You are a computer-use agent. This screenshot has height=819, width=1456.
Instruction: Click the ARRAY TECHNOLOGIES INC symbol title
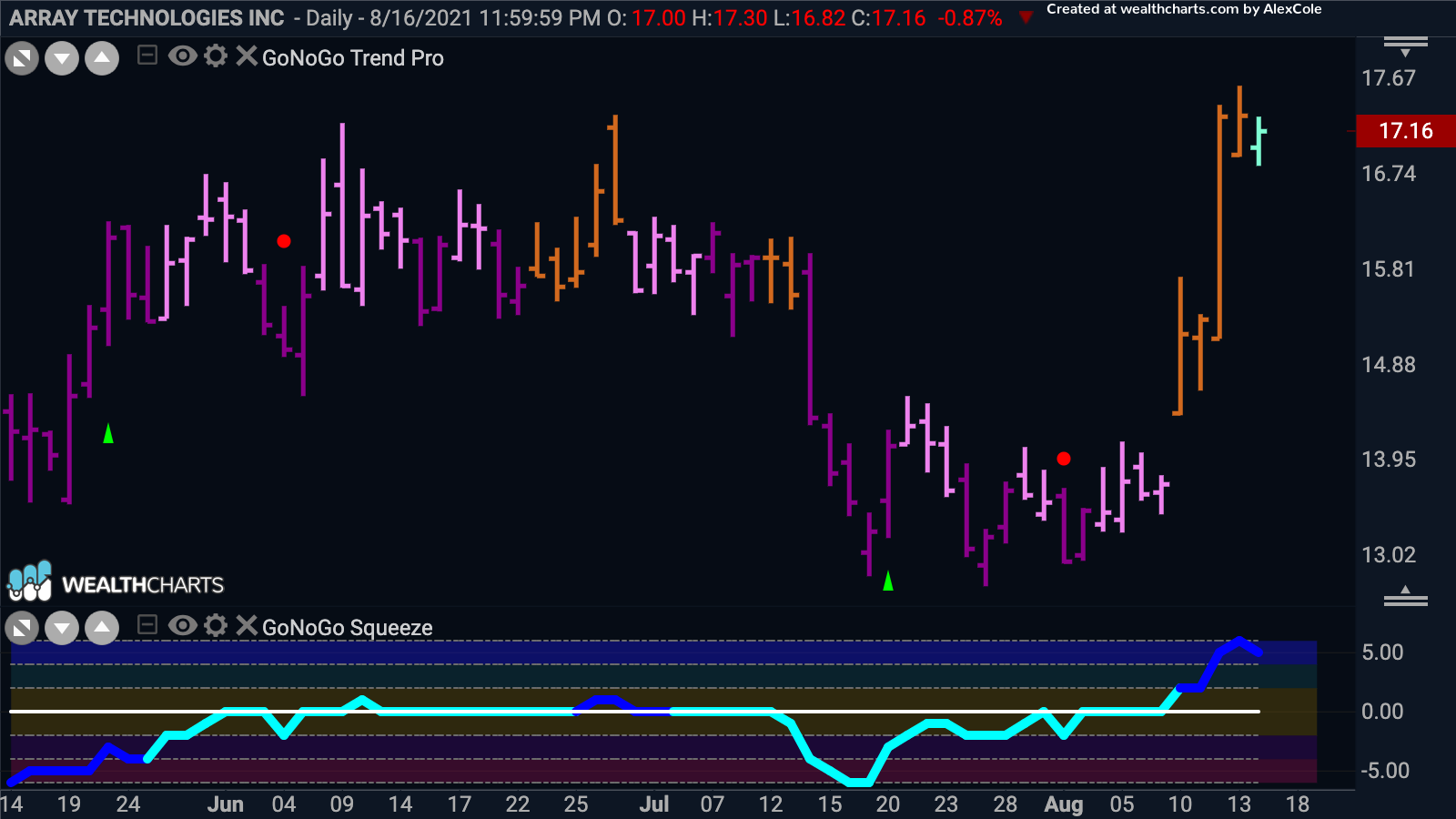[147, 17]
